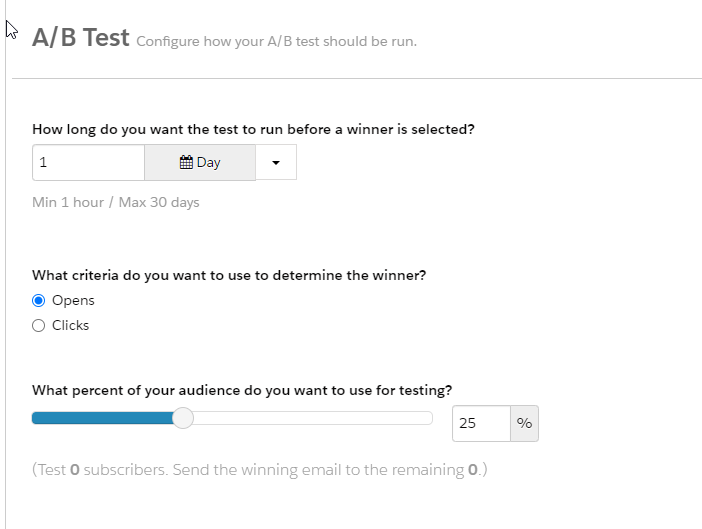This screenshot has height=529, width=702.
Task: Click the "Test 0 subscribers" summary text
Action: 259,469
